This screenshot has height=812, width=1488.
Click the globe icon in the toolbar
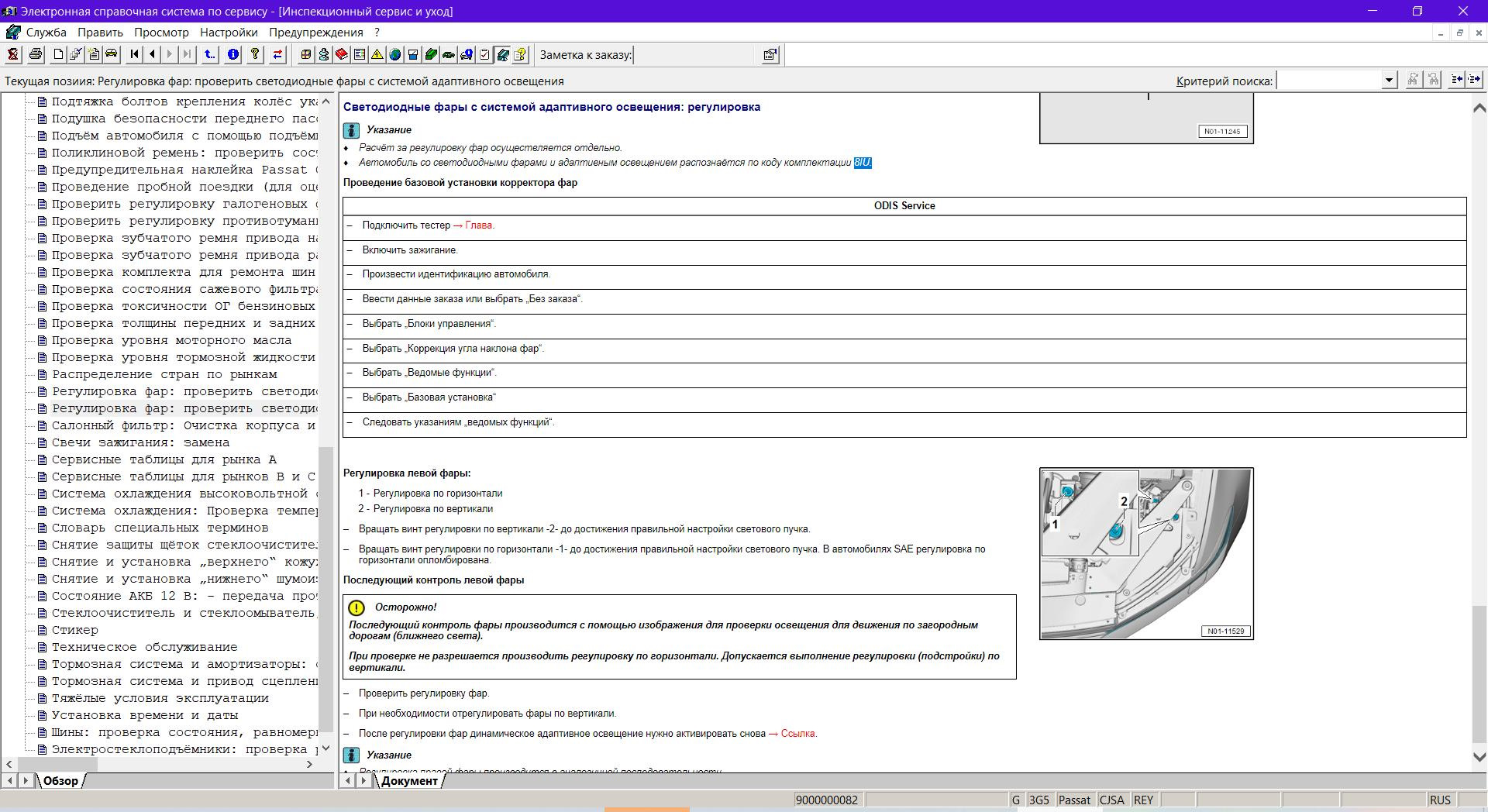coord(395,54)
